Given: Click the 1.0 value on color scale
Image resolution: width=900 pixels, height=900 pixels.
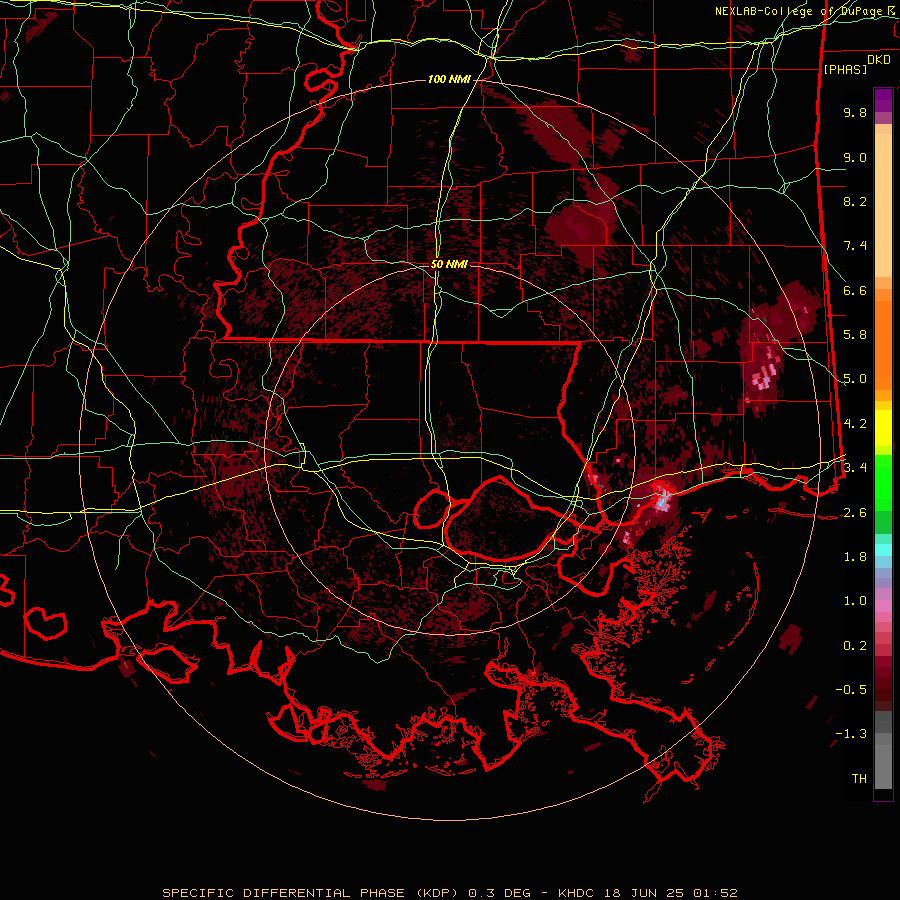Looking at the screenshot, I should tap(855, 601).
